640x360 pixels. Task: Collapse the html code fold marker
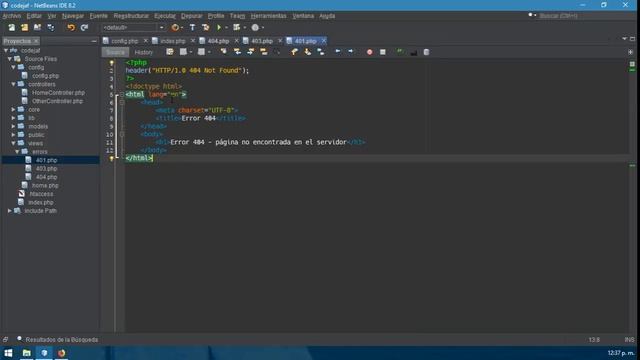coord(122,94)
